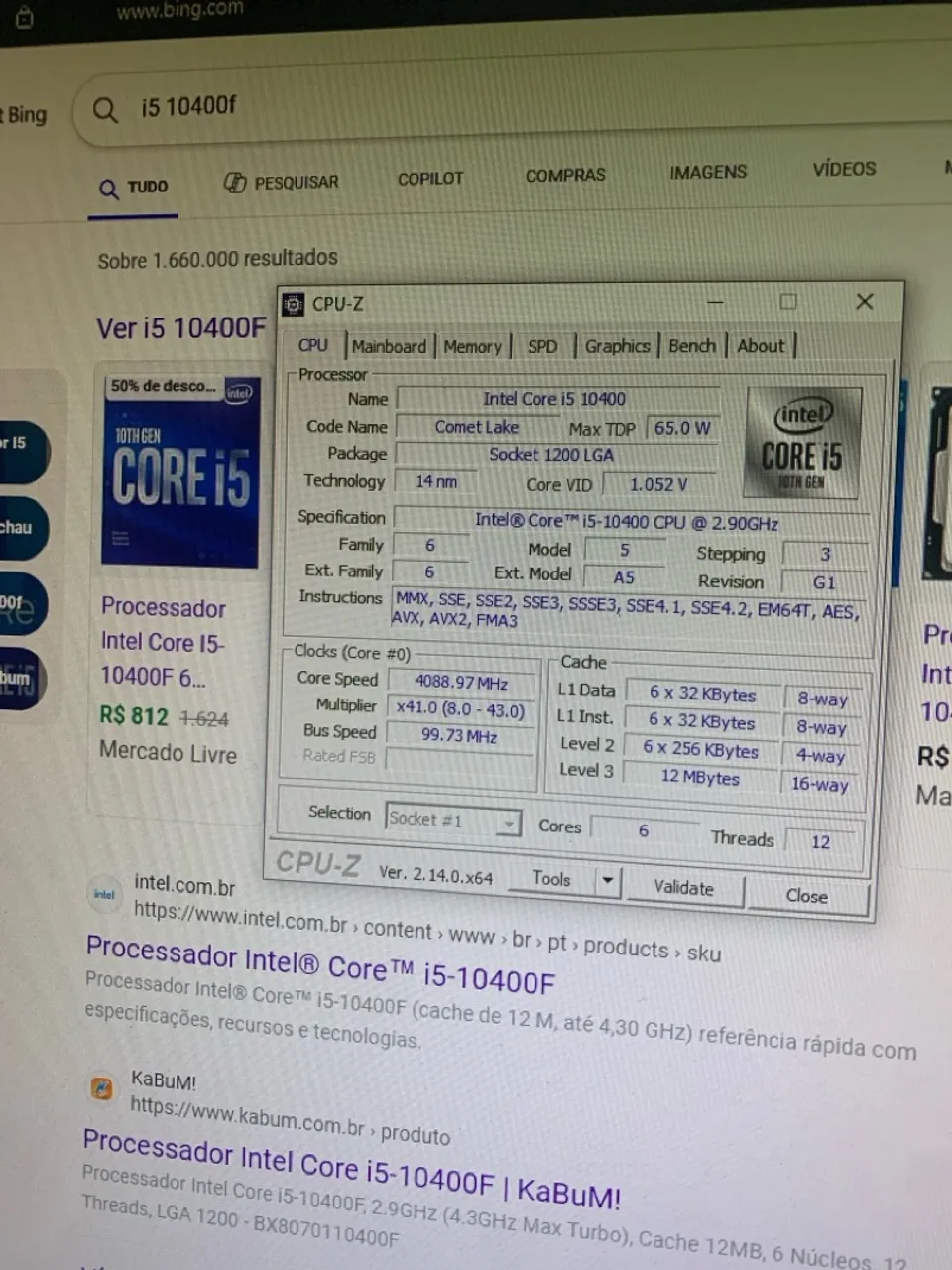Open the Compras results tab
The width and height of the screenshot is (952, 1270).
(565, 175)
